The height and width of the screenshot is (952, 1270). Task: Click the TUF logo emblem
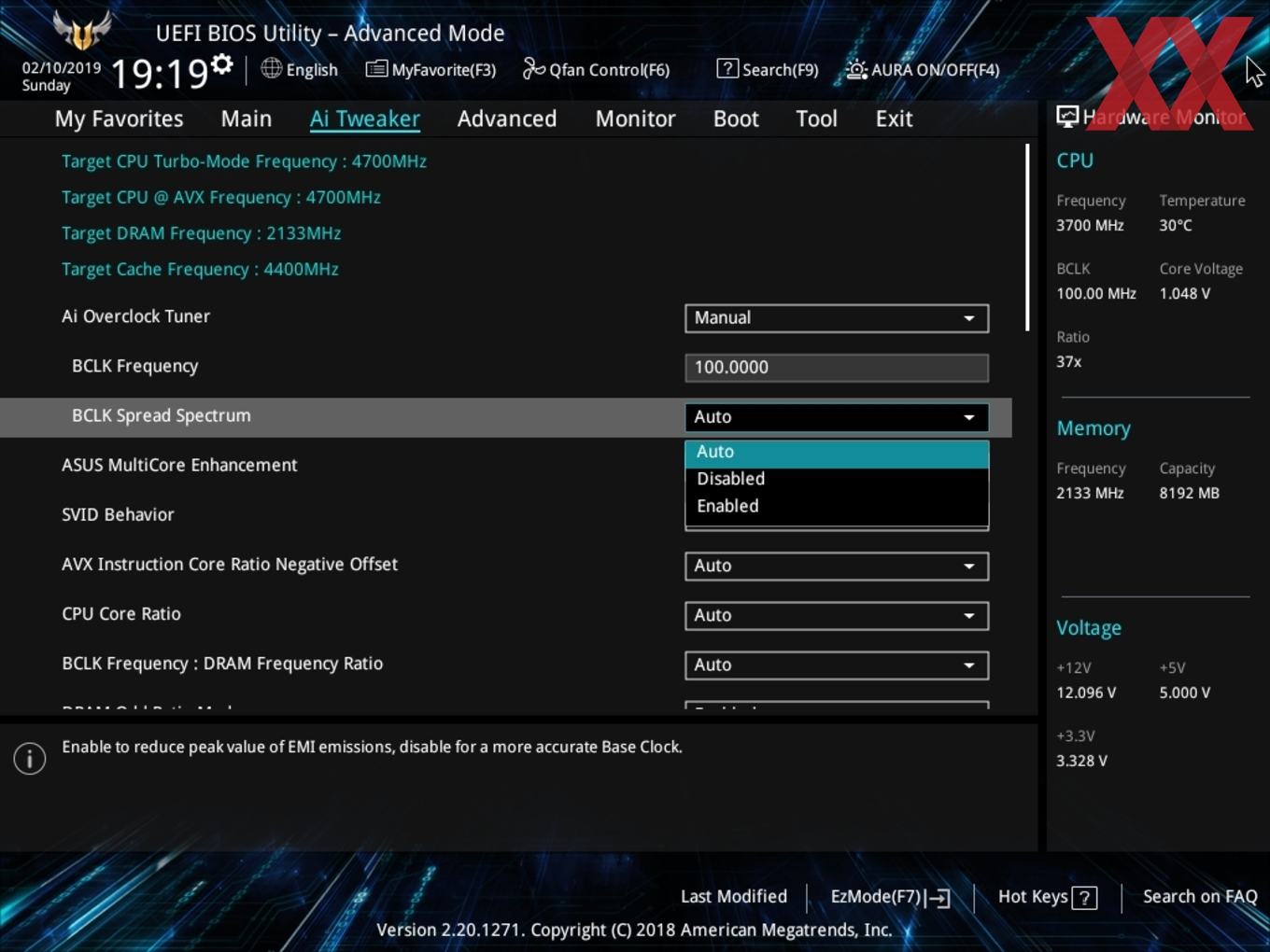(x=82, y=31)
